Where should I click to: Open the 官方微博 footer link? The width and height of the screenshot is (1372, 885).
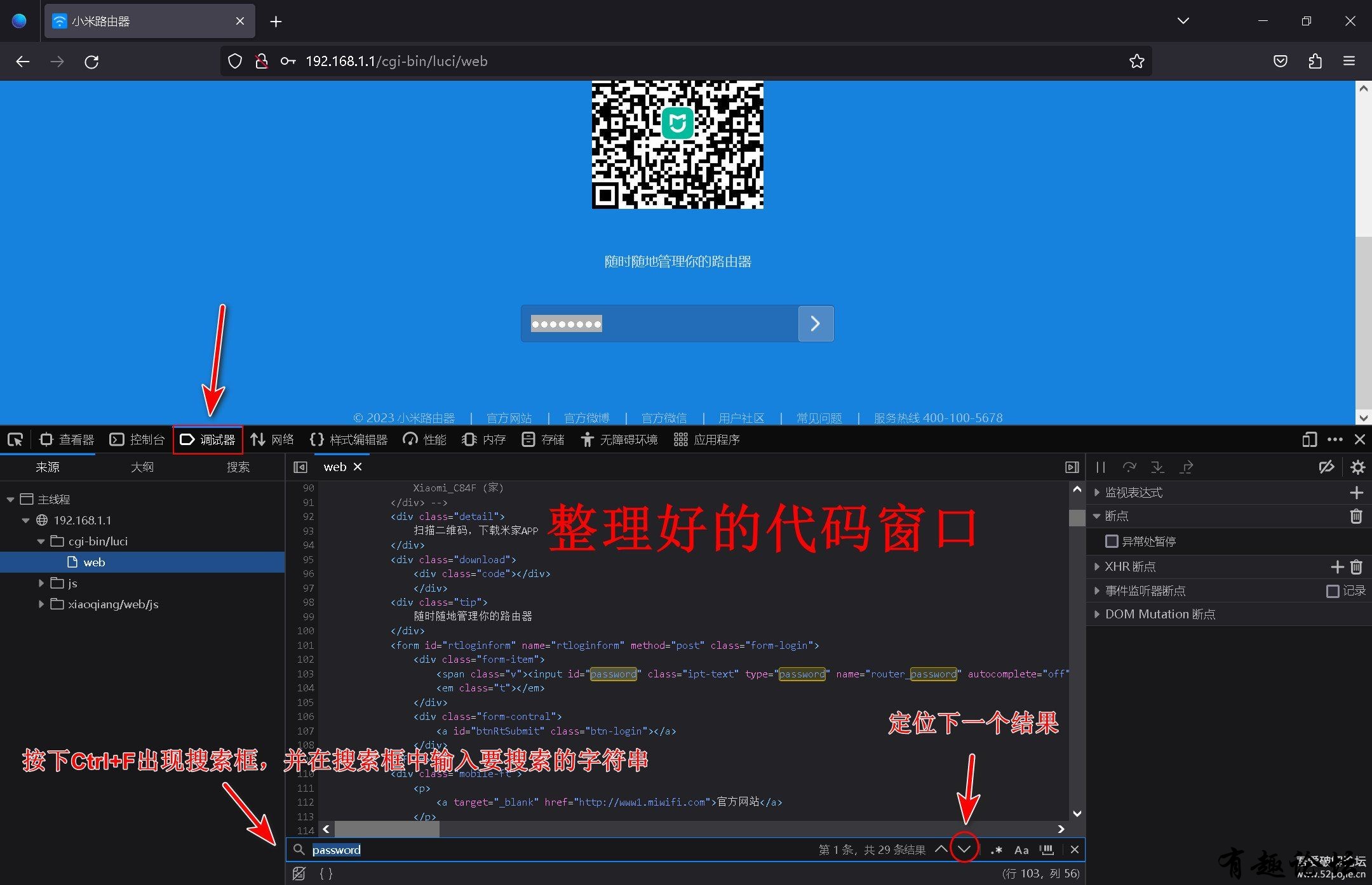(x=586, y=418)
